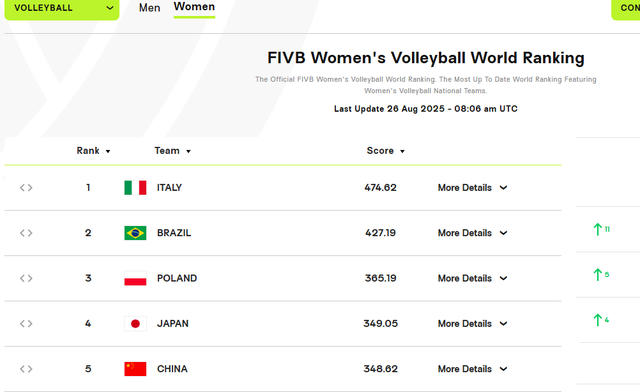Switch to the Men tab
This screenshot has width=640, height=392.
tap(149, 8)
